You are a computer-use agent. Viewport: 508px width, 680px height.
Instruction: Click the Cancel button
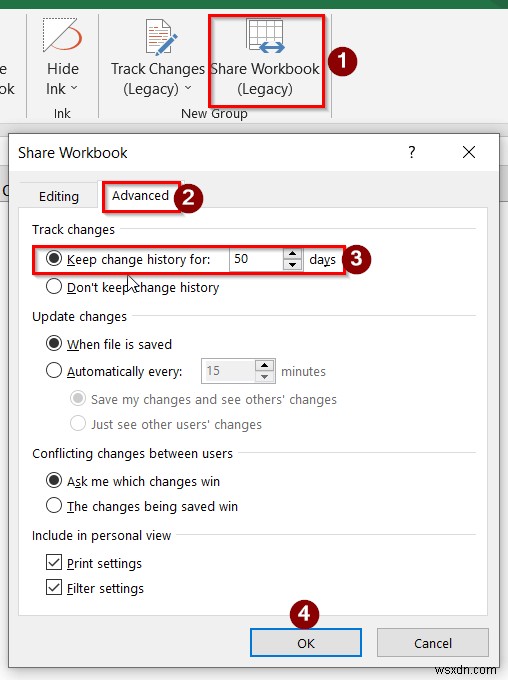pyautogui.click(x=433, y=643)
